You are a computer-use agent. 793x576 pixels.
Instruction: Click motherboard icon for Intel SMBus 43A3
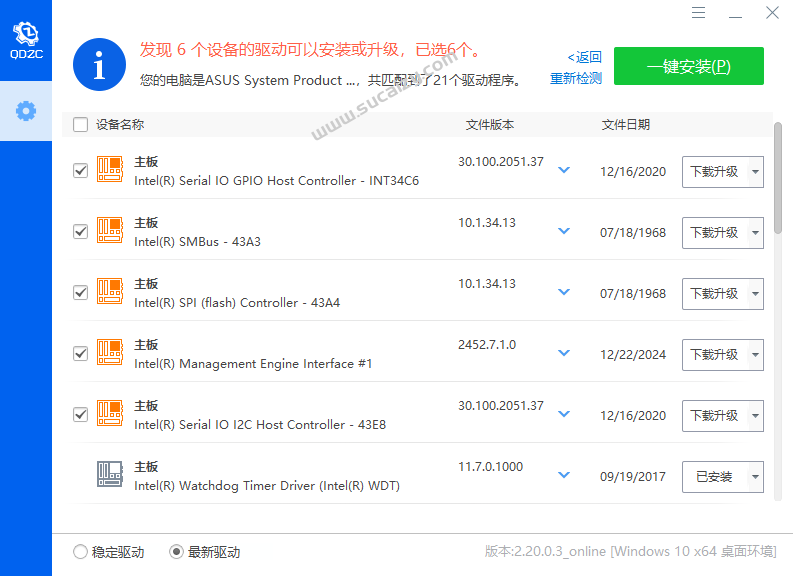click(109, 232)
